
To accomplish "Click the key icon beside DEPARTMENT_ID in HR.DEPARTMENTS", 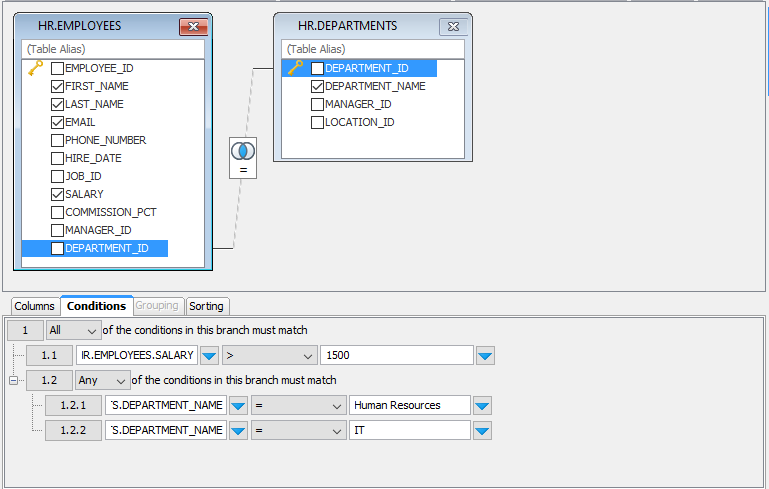I will 295,68.
